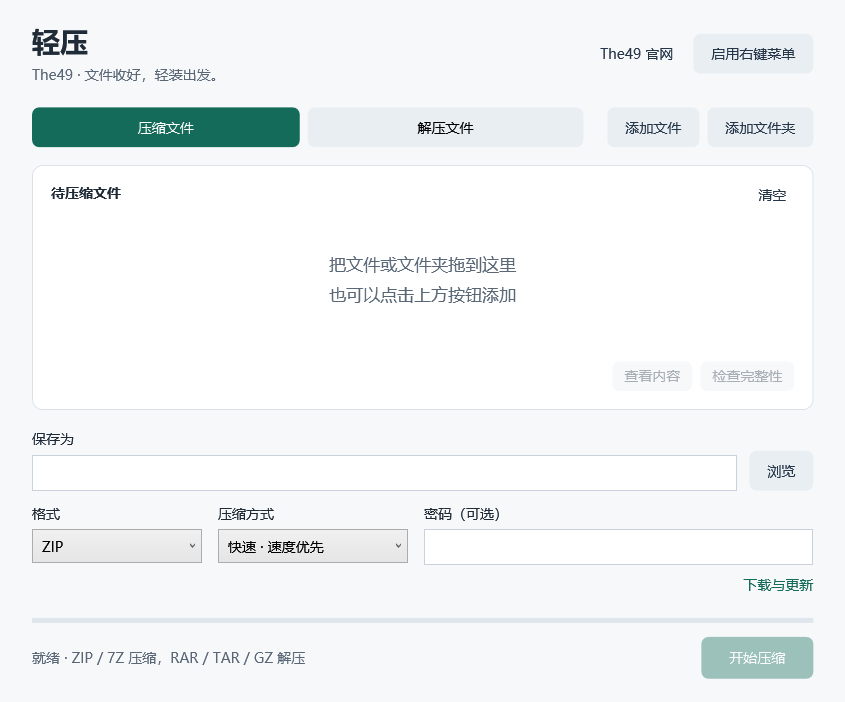The image size is (845, 702).
Task: Open the The49 官网 link
Action: 636,54
